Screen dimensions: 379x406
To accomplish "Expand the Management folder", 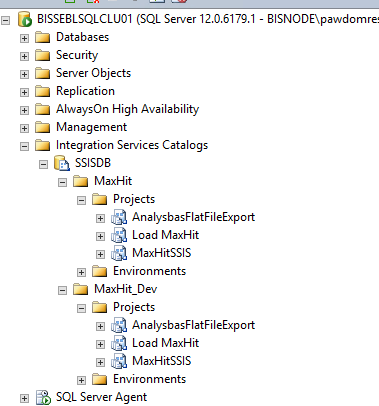I will click(x=24, y=128).
